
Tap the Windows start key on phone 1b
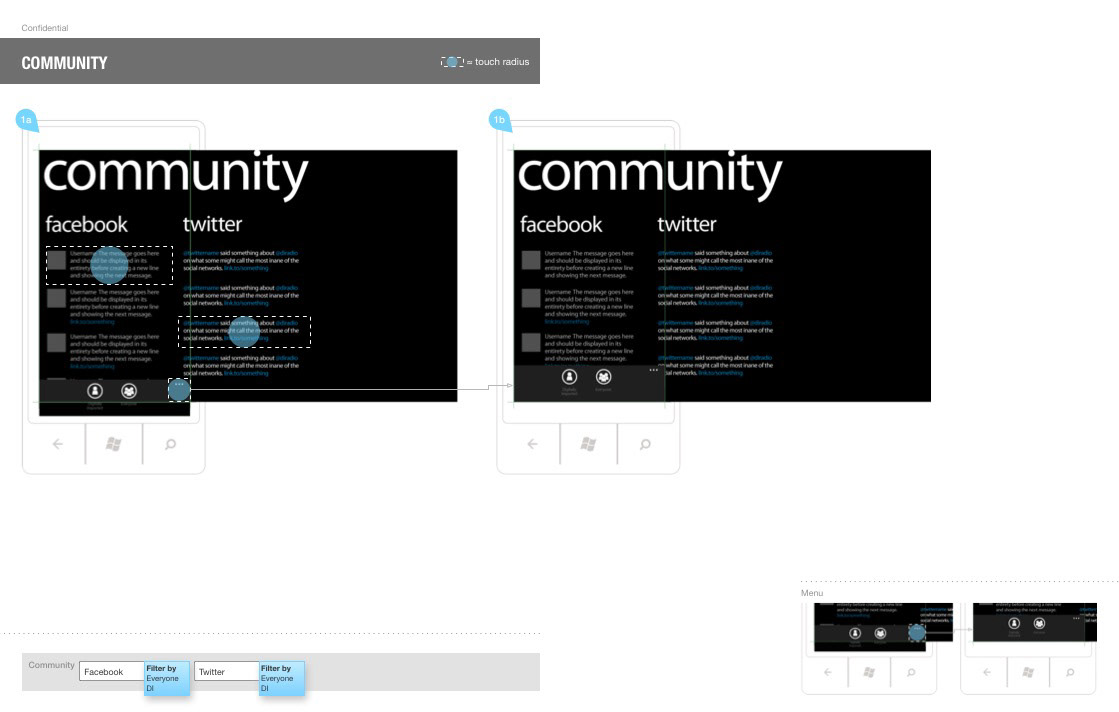(x=588, y=444)
